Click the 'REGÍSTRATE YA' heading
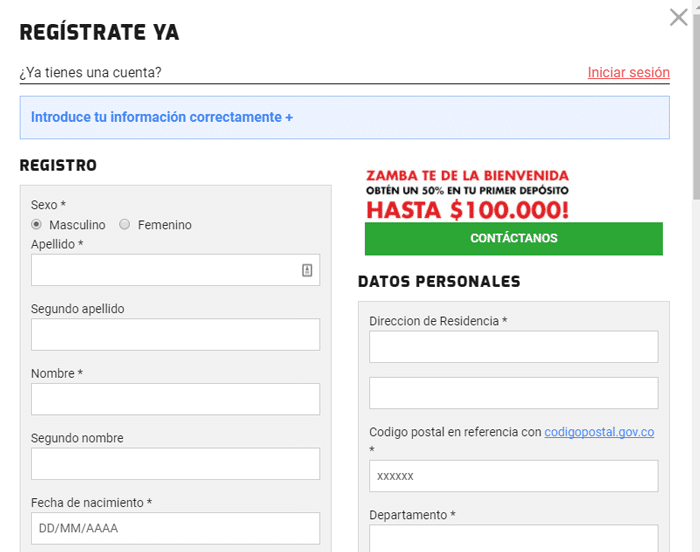This screenshot has height=552, width=700. (x=99, y=33)
